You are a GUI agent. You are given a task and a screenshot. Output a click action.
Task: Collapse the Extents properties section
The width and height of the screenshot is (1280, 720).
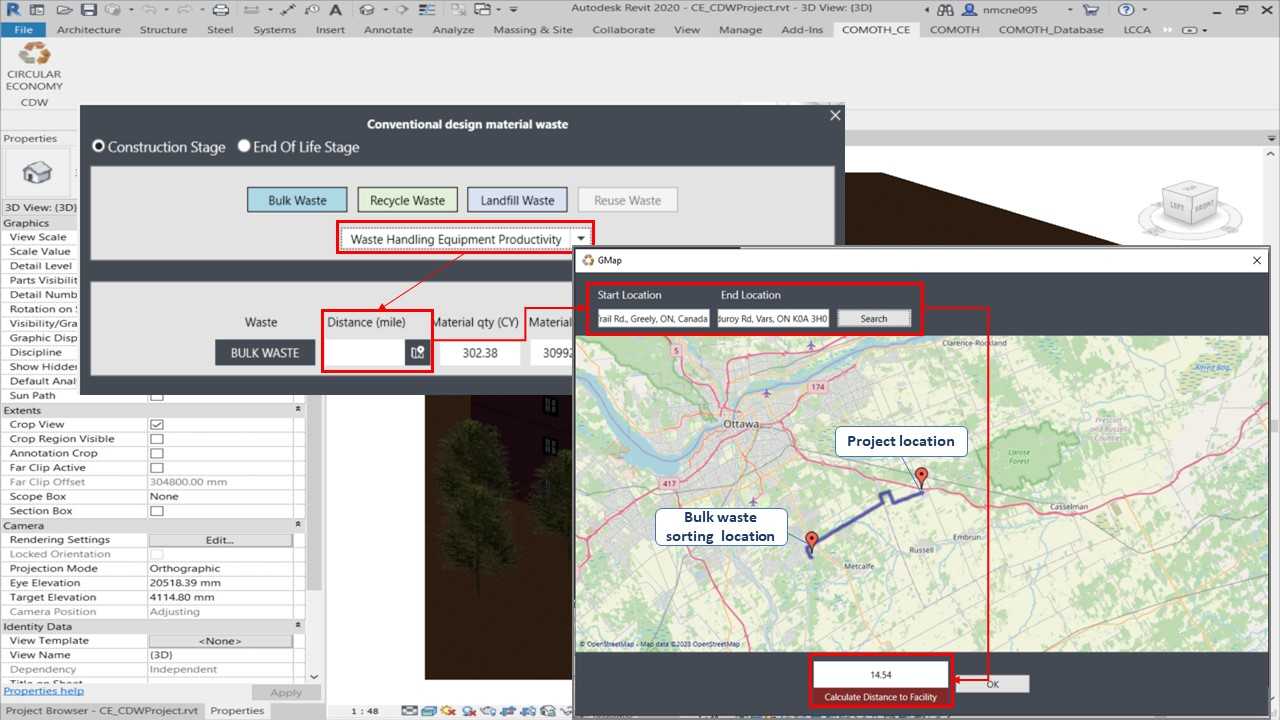click(x=298, y=410)
